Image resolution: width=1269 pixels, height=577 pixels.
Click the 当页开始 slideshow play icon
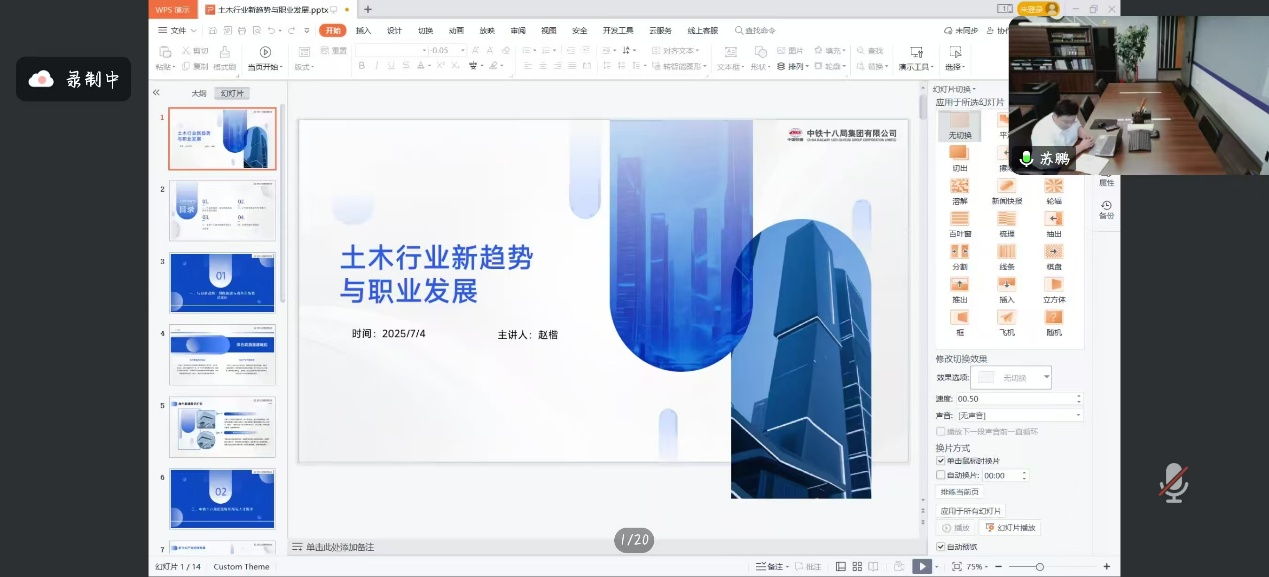click(x=265, y=52)
